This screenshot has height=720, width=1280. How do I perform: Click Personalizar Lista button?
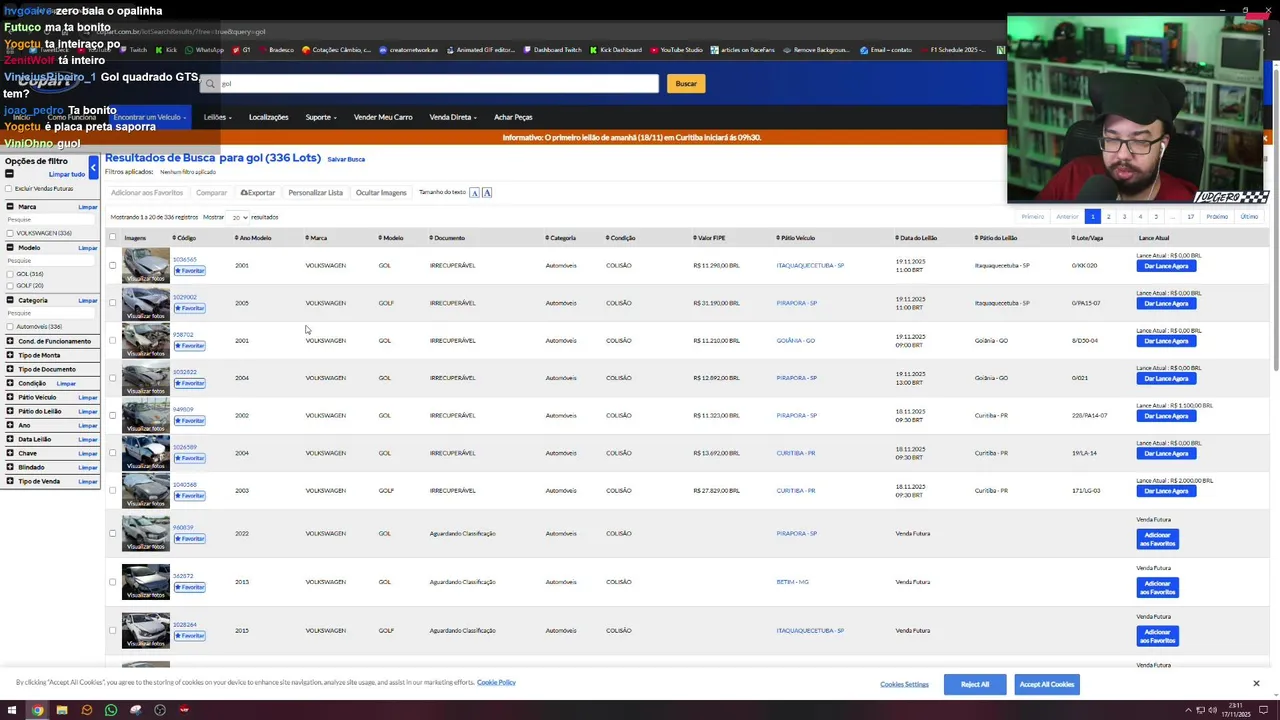point(315,192)
